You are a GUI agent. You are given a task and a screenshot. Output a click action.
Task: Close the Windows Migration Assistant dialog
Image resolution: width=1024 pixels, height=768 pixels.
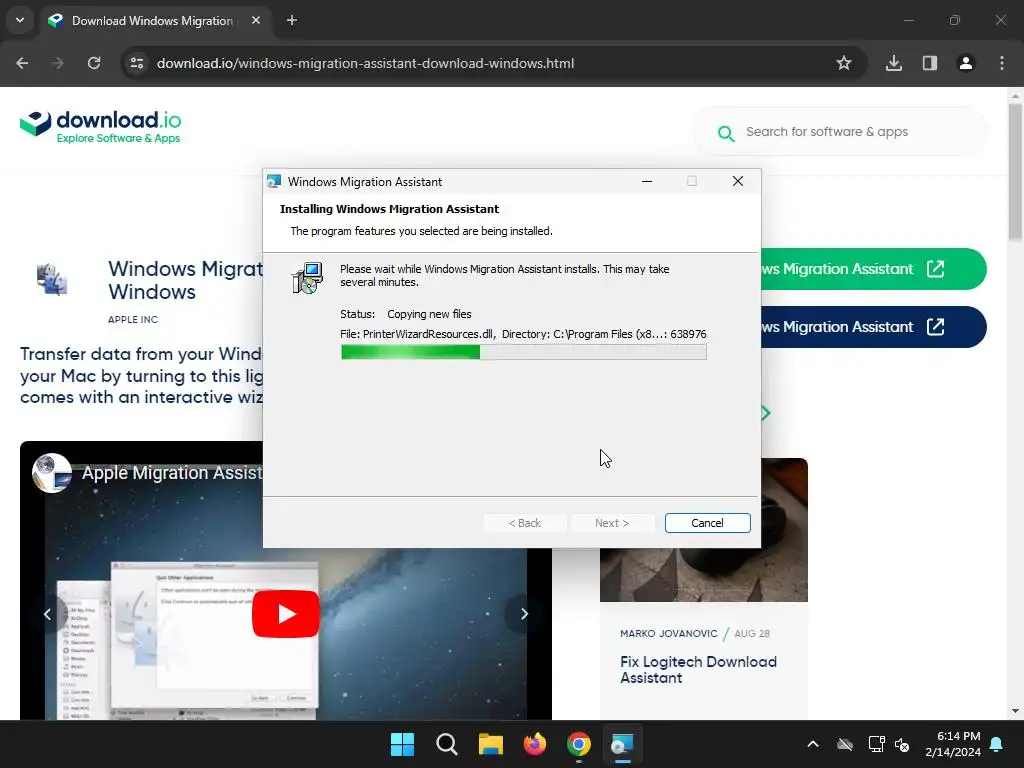pyautogui.click(x=738, y=182)
